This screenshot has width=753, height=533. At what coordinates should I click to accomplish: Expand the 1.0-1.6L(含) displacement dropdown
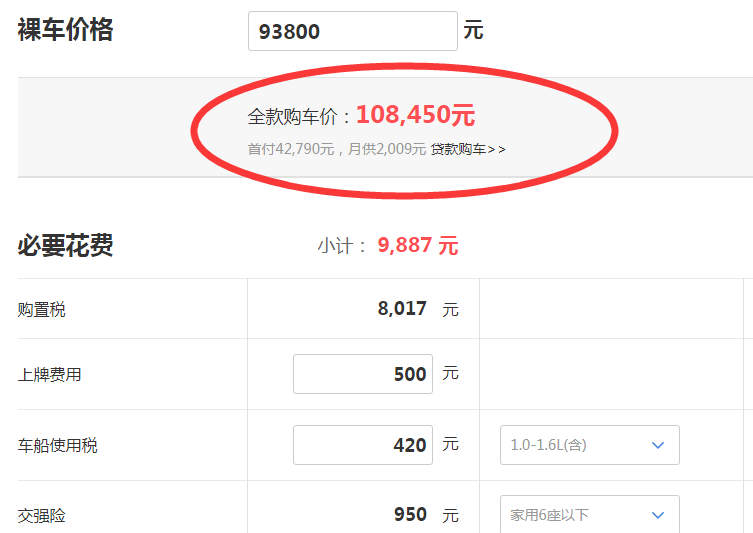pyautogui.click(x=590, y=445)
